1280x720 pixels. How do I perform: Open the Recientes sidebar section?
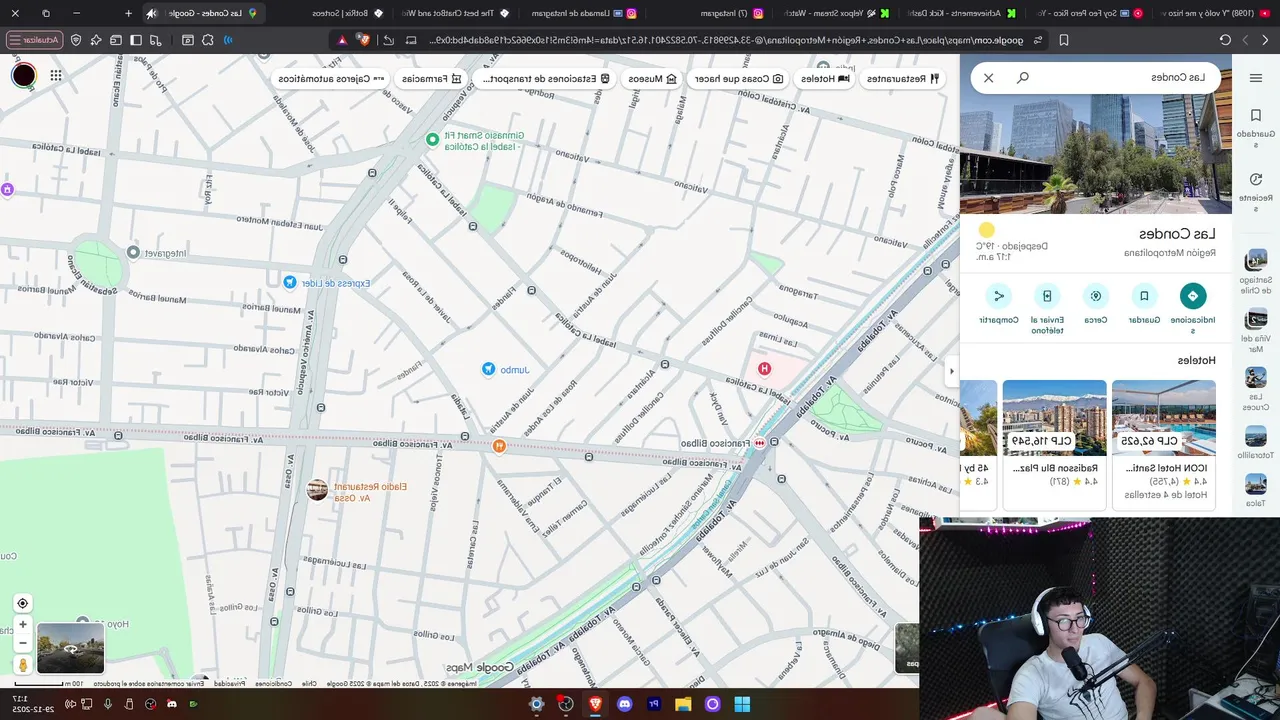[1256, 191]
